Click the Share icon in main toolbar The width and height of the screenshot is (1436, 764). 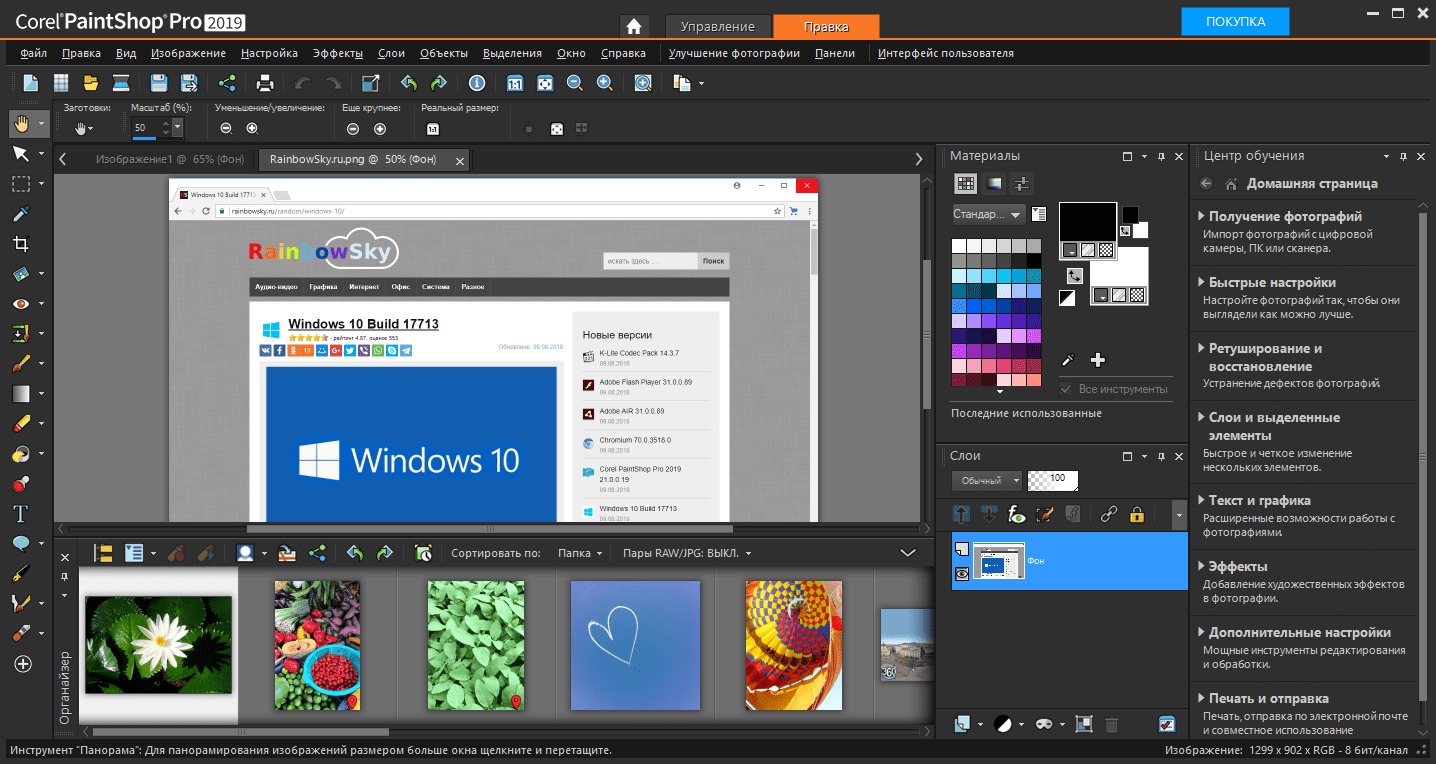point(227,83)
